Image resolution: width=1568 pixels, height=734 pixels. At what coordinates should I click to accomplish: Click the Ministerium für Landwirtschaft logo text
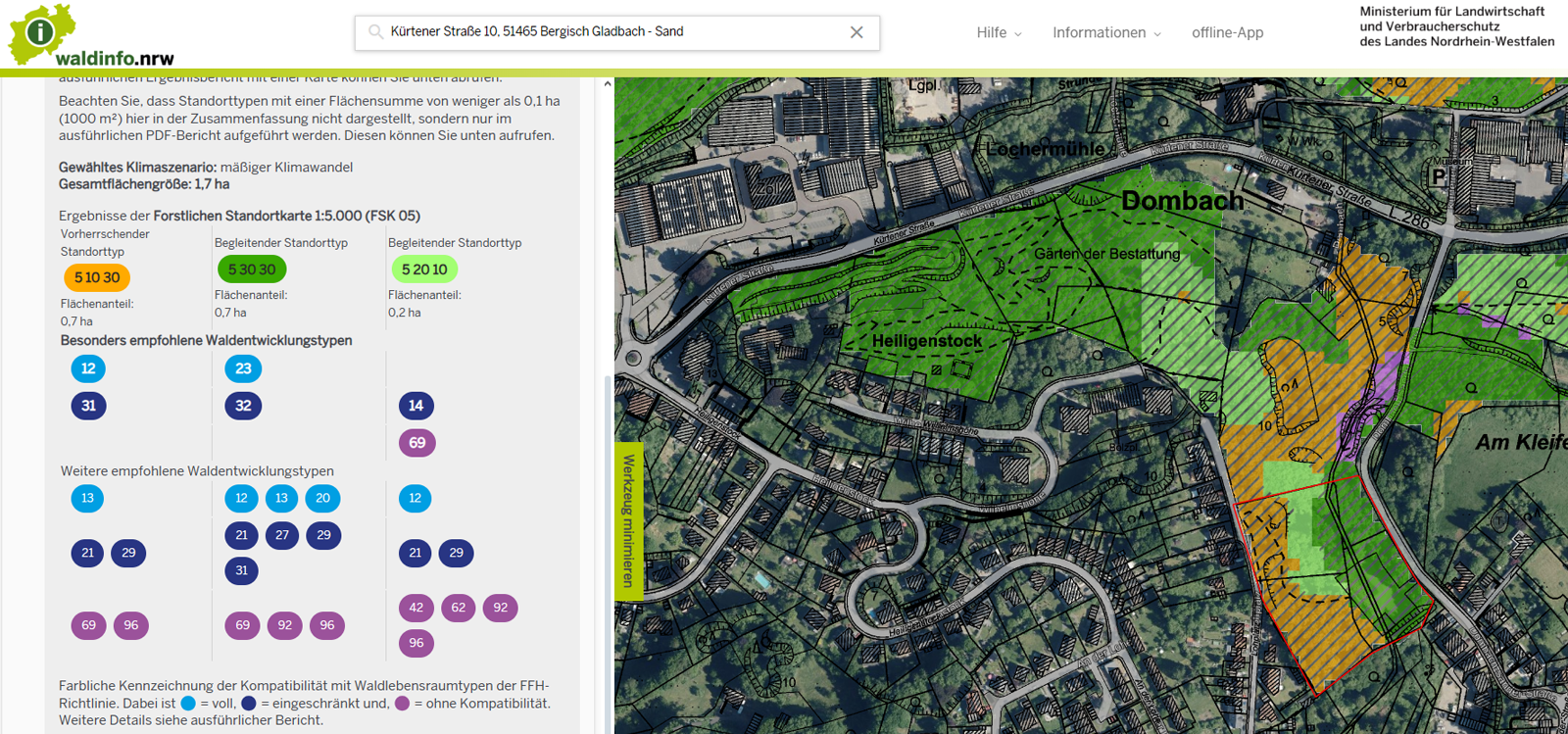coord(1456,26)
